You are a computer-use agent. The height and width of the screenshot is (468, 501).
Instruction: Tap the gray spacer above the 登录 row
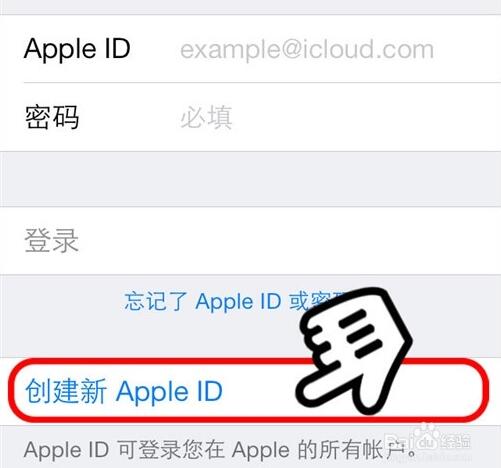(250, 179)
